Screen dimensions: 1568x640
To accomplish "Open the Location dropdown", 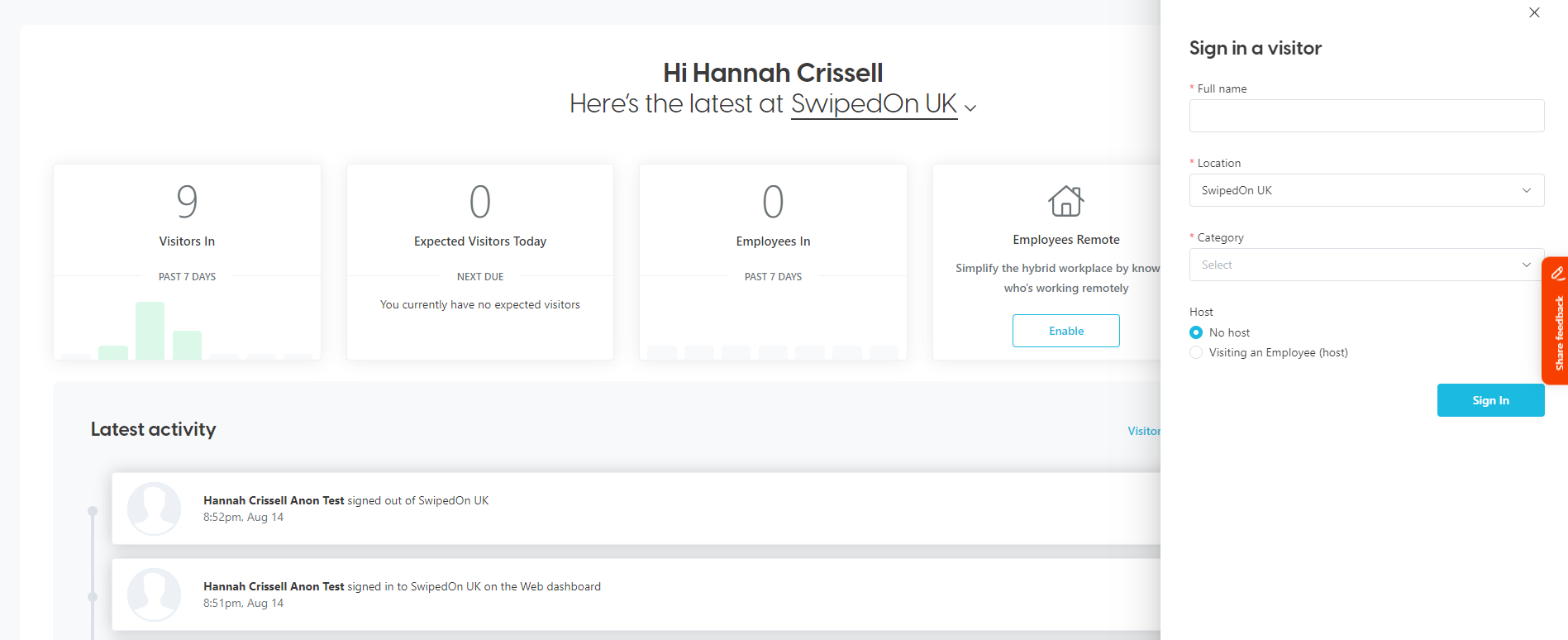I will [1366, 190].
